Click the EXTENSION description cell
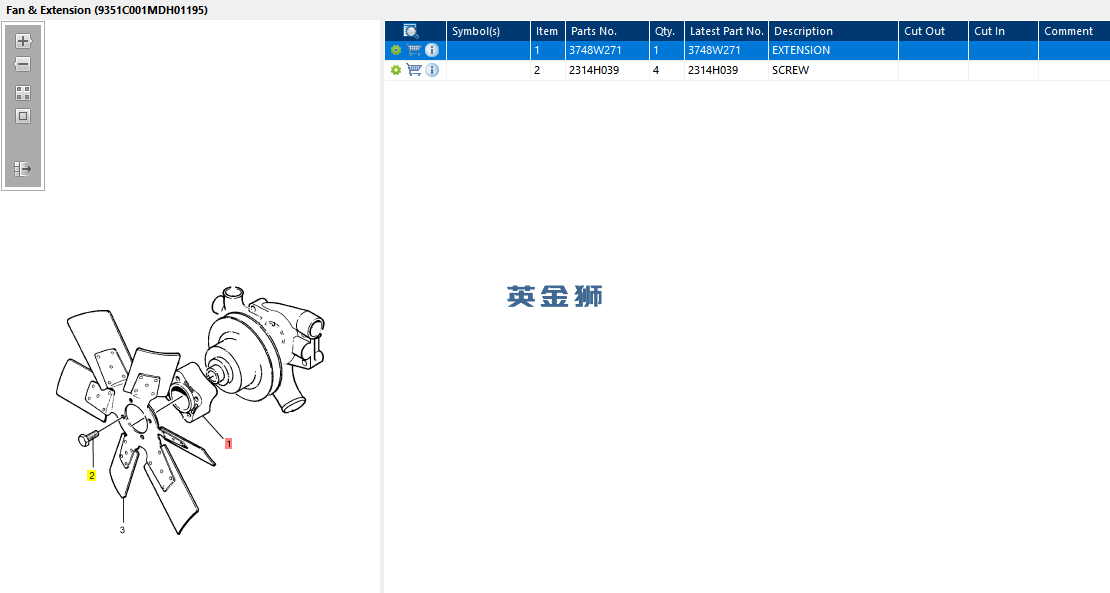1110x593 pixels. click(833, 50)
